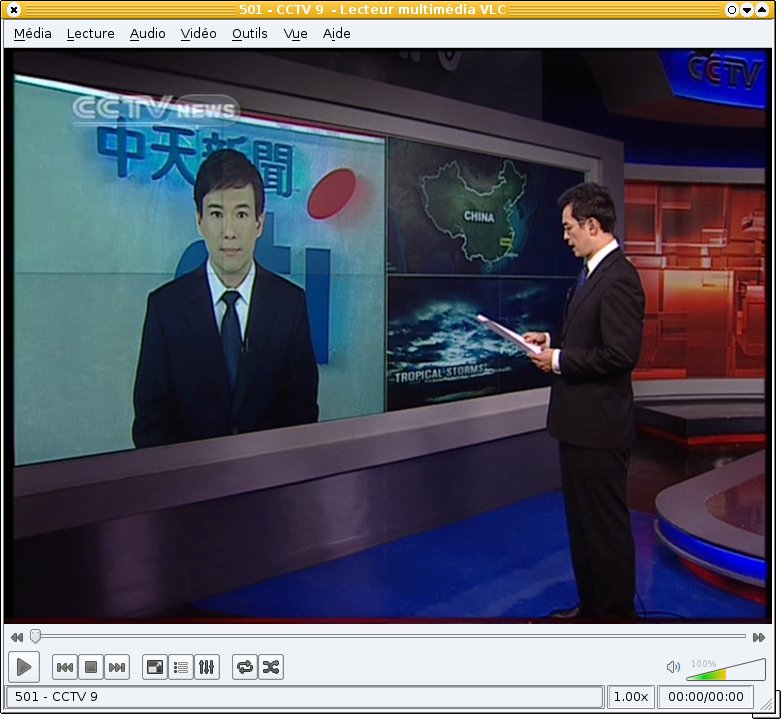This screenshot has height=720, width=782.
Task: Minimize the VLC window via the down arrow
Action: coord(747,9)
